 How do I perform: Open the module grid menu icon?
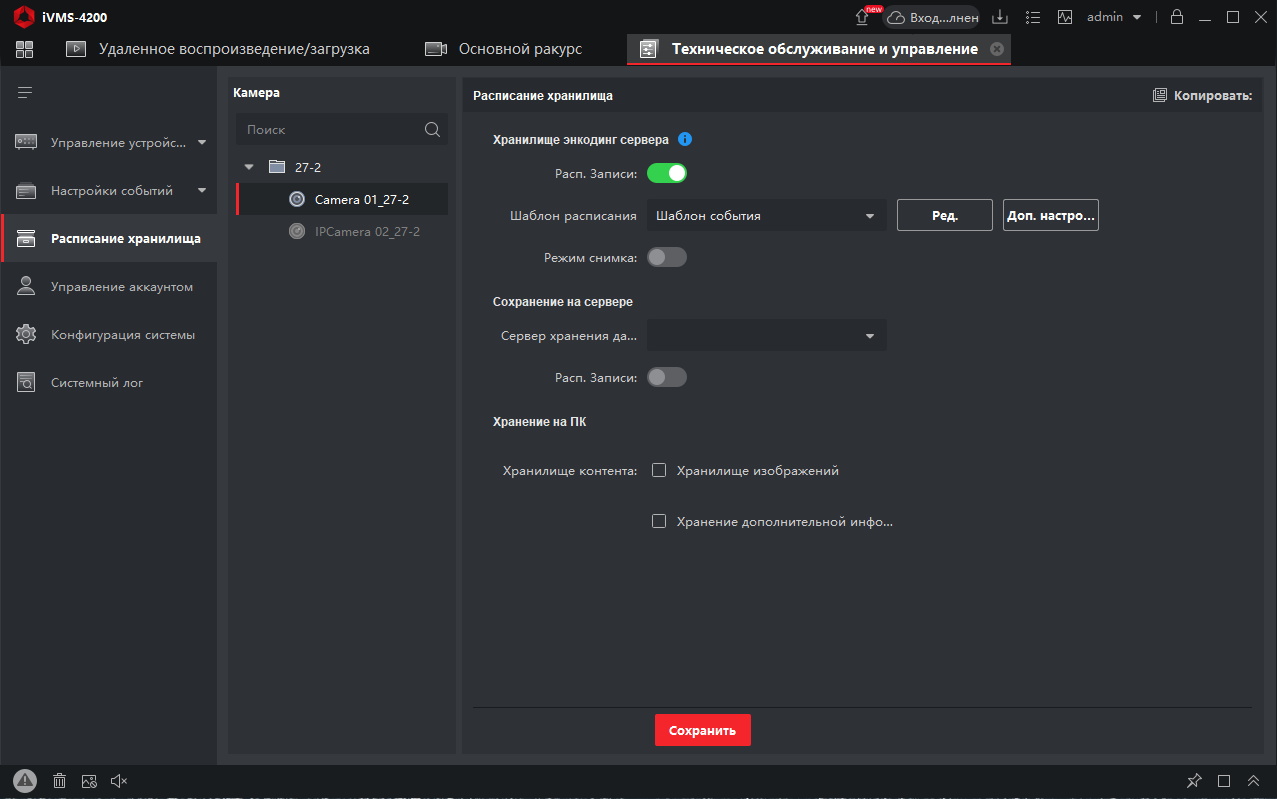click(x=24, y=49)
